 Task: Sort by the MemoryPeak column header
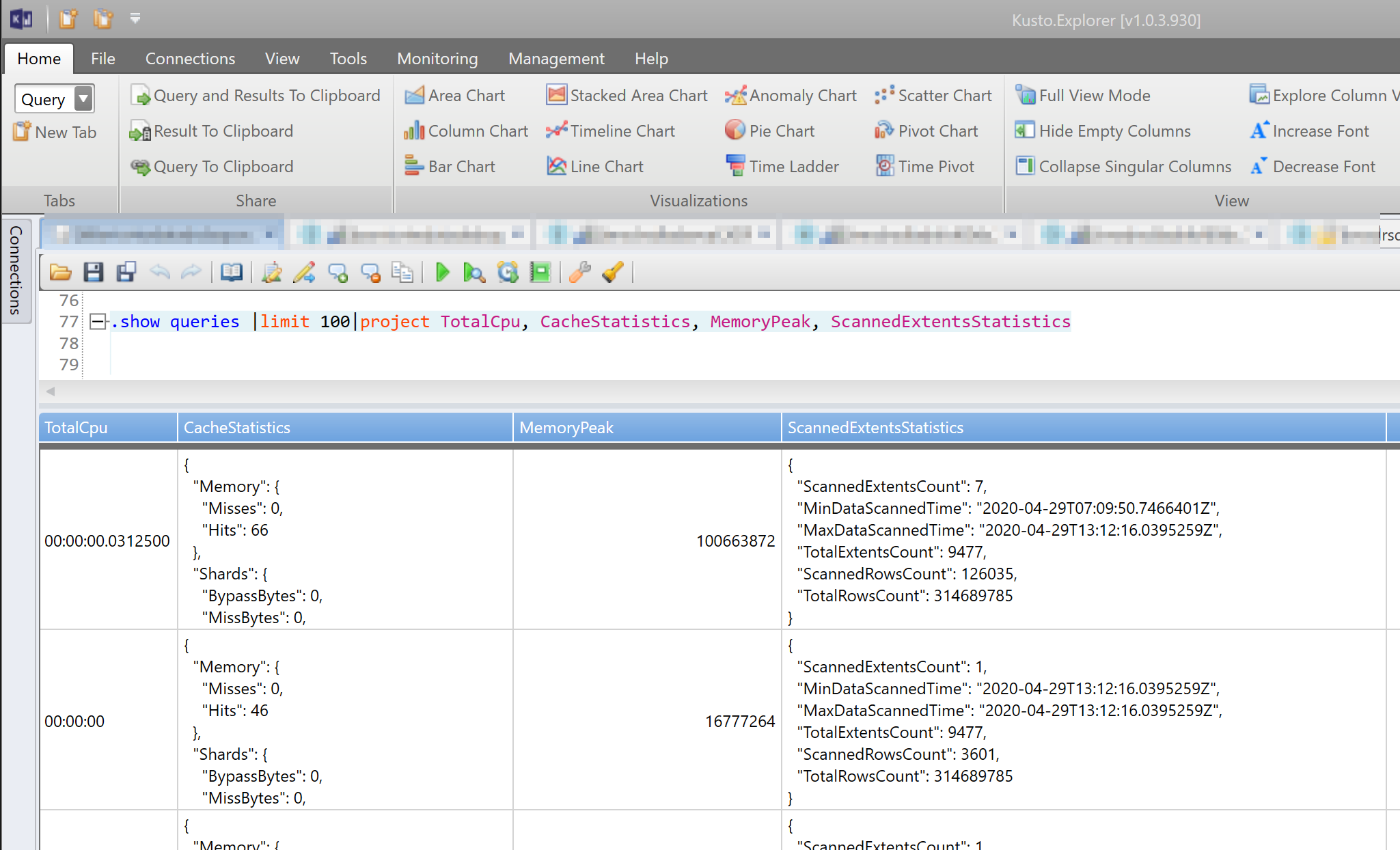(x=647, y=428)
